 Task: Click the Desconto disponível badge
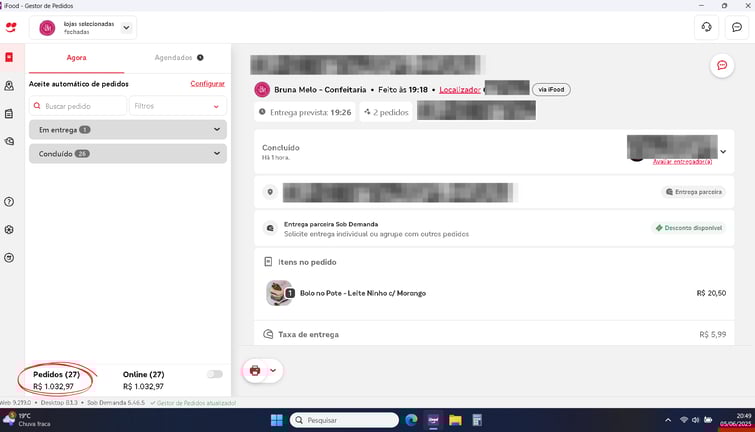point(689,228)
